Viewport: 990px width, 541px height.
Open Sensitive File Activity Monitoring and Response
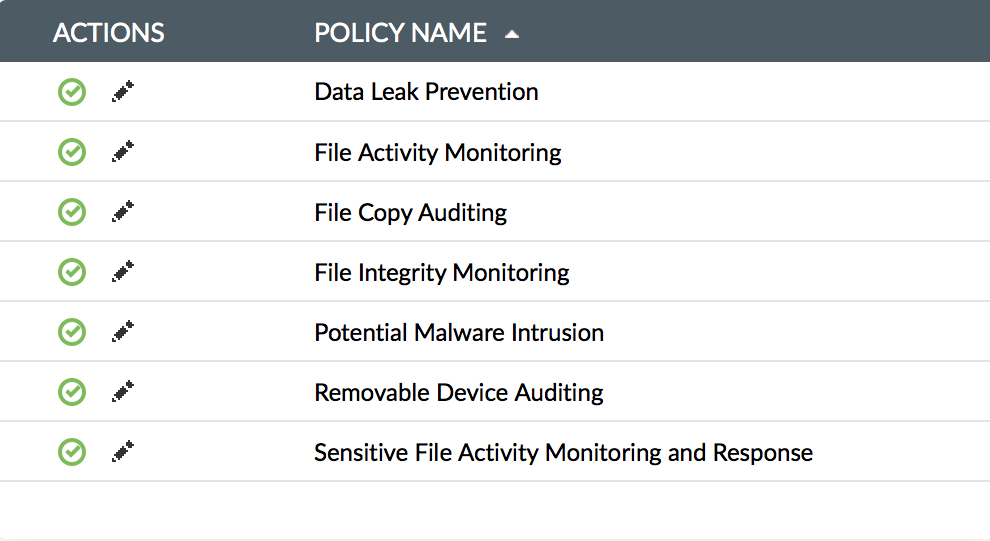click(x=563, y=452)
